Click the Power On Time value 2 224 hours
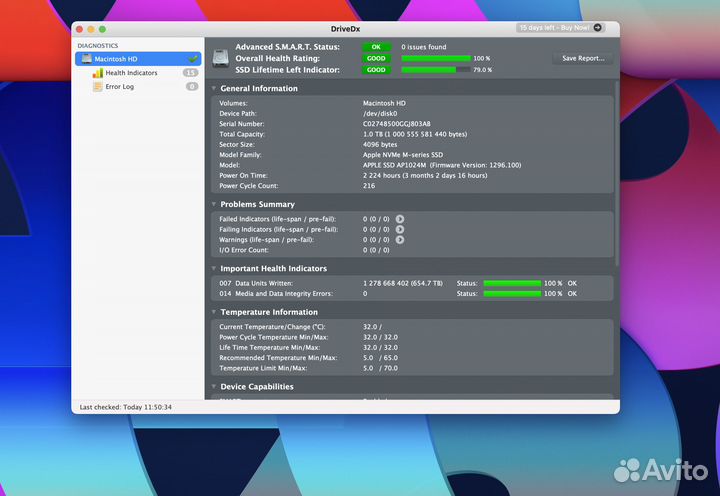The image size is (720, 496). click(425, 175)
